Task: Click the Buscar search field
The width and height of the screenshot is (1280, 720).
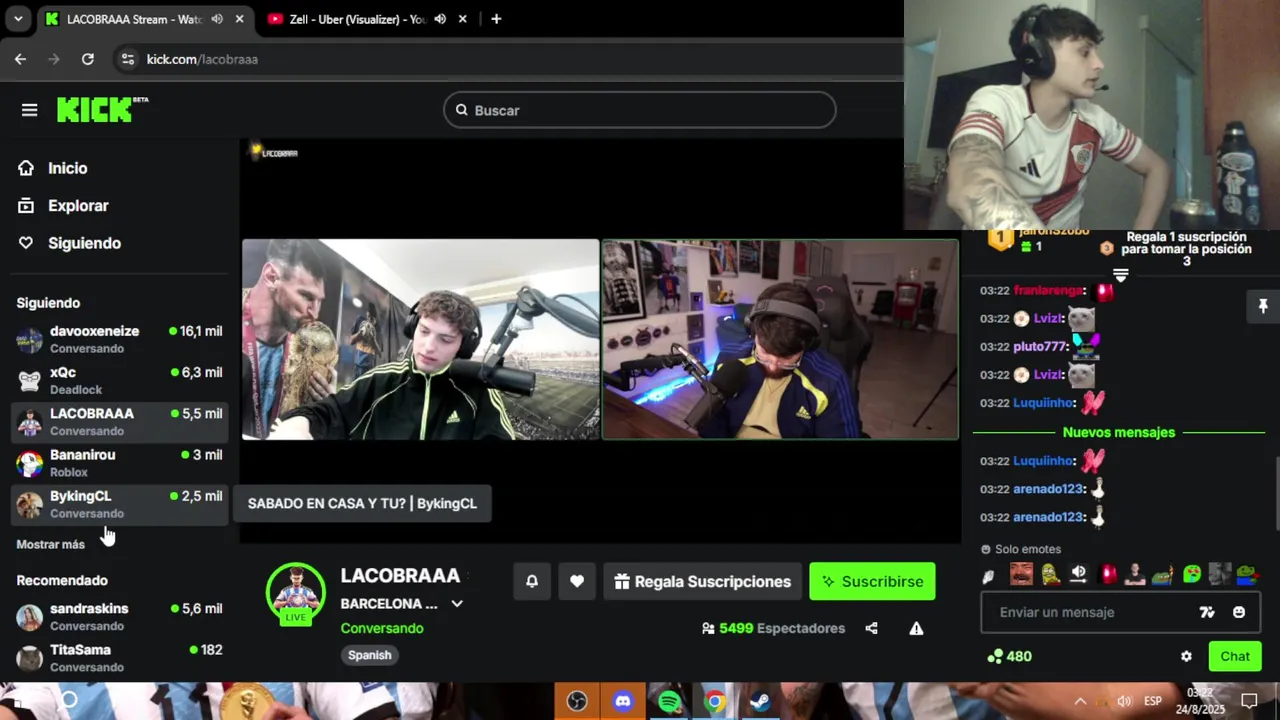Action: pos(640,110)
